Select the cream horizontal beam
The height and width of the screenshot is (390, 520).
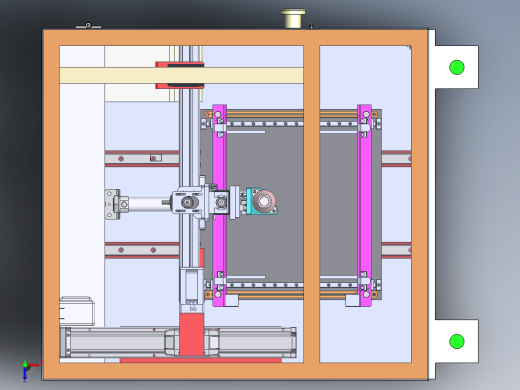point(181,75)
